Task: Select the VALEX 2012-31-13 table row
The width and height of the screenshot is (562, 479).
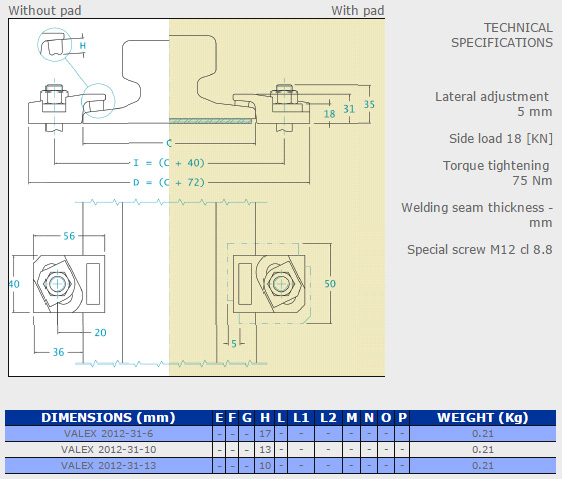Action: [280, 466]
